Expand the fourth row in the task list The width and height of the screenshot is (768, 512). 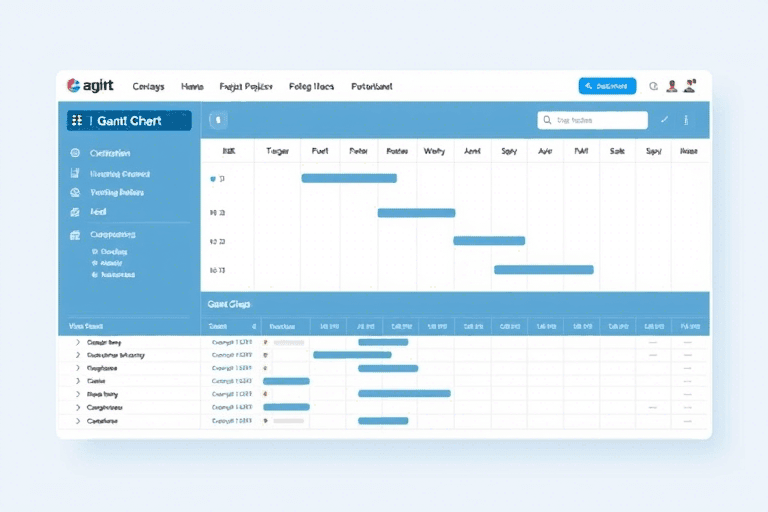78,381
